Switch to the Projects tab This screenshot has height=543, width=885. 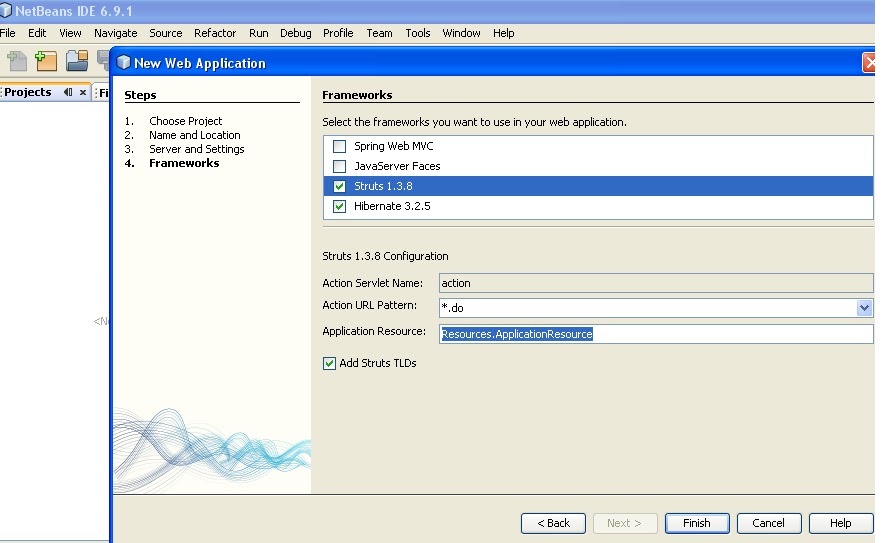28,92
